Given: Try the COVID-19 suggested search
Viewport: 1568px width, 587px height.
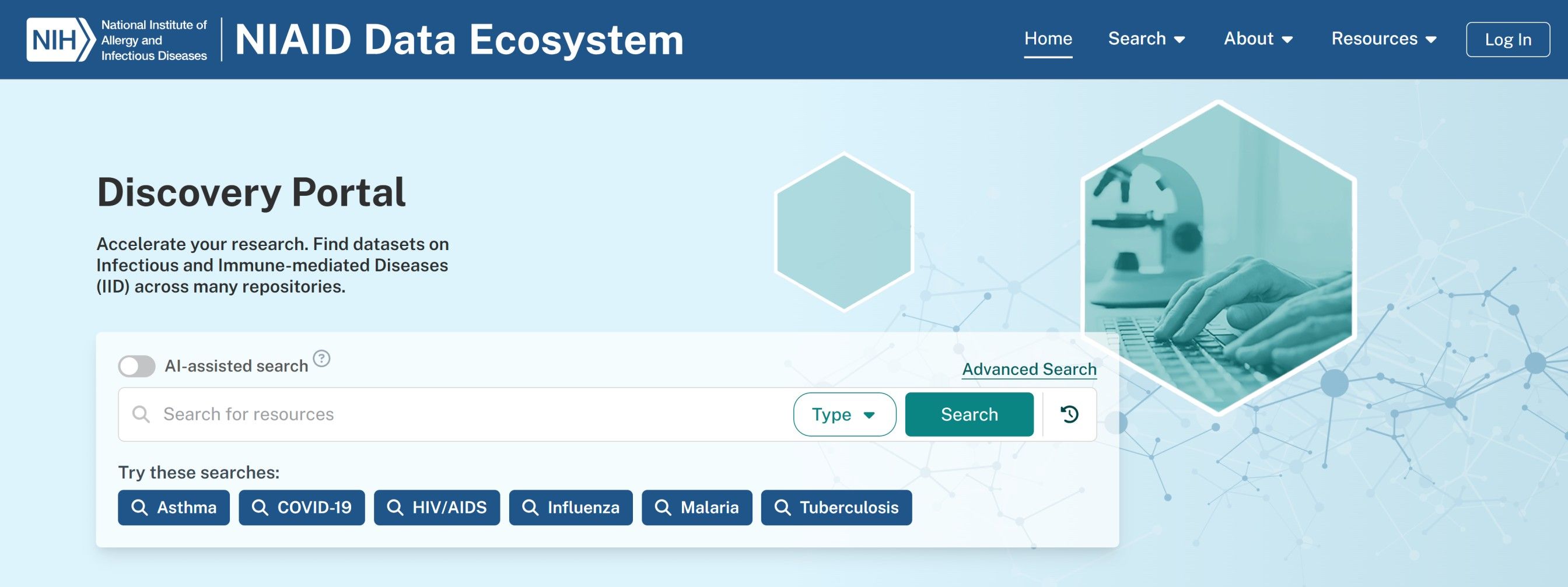Looking at the screenshot, I should pyautogui.click(x=302, y=507).
